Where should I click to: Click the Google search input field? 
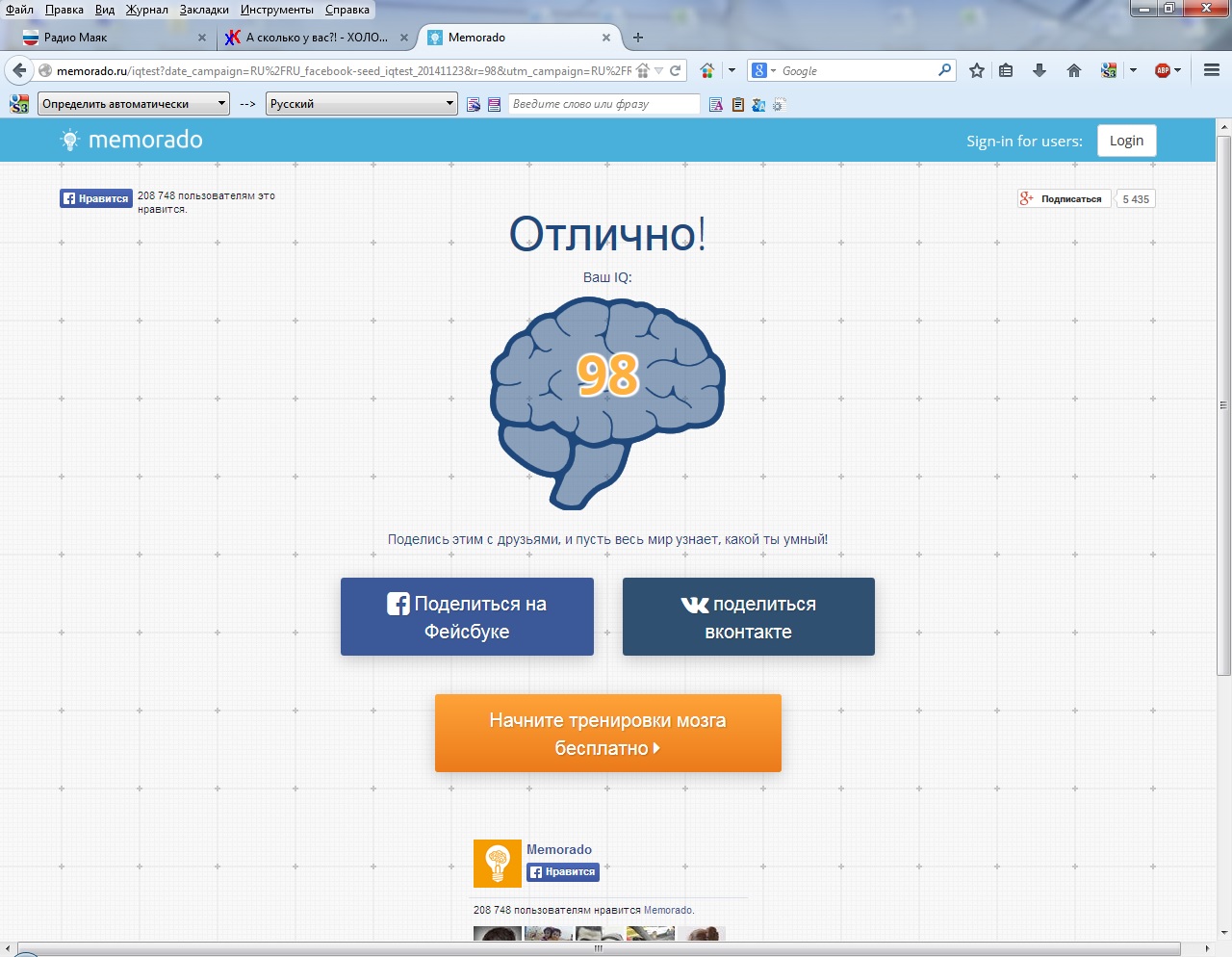(x=857, y=71)
